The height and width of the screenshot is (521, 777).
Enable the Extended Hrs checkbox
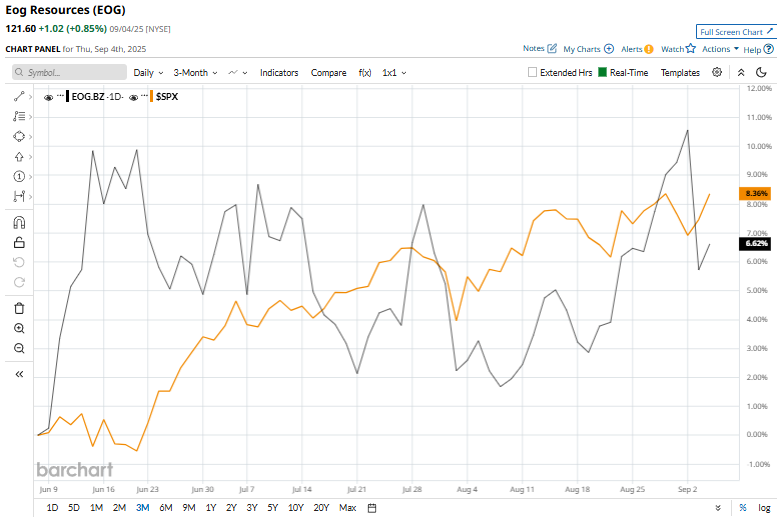532,72
